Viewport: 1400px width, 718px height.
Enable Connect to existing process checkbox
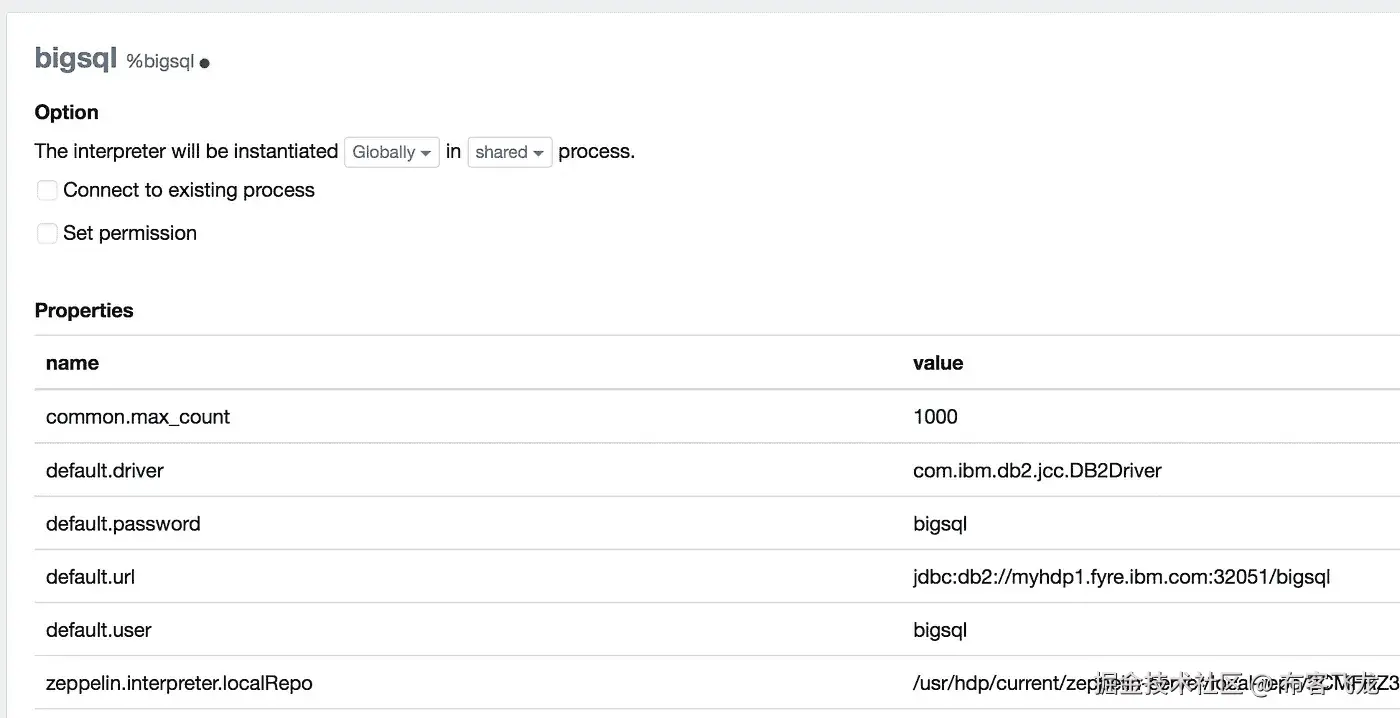click(47, 190)
